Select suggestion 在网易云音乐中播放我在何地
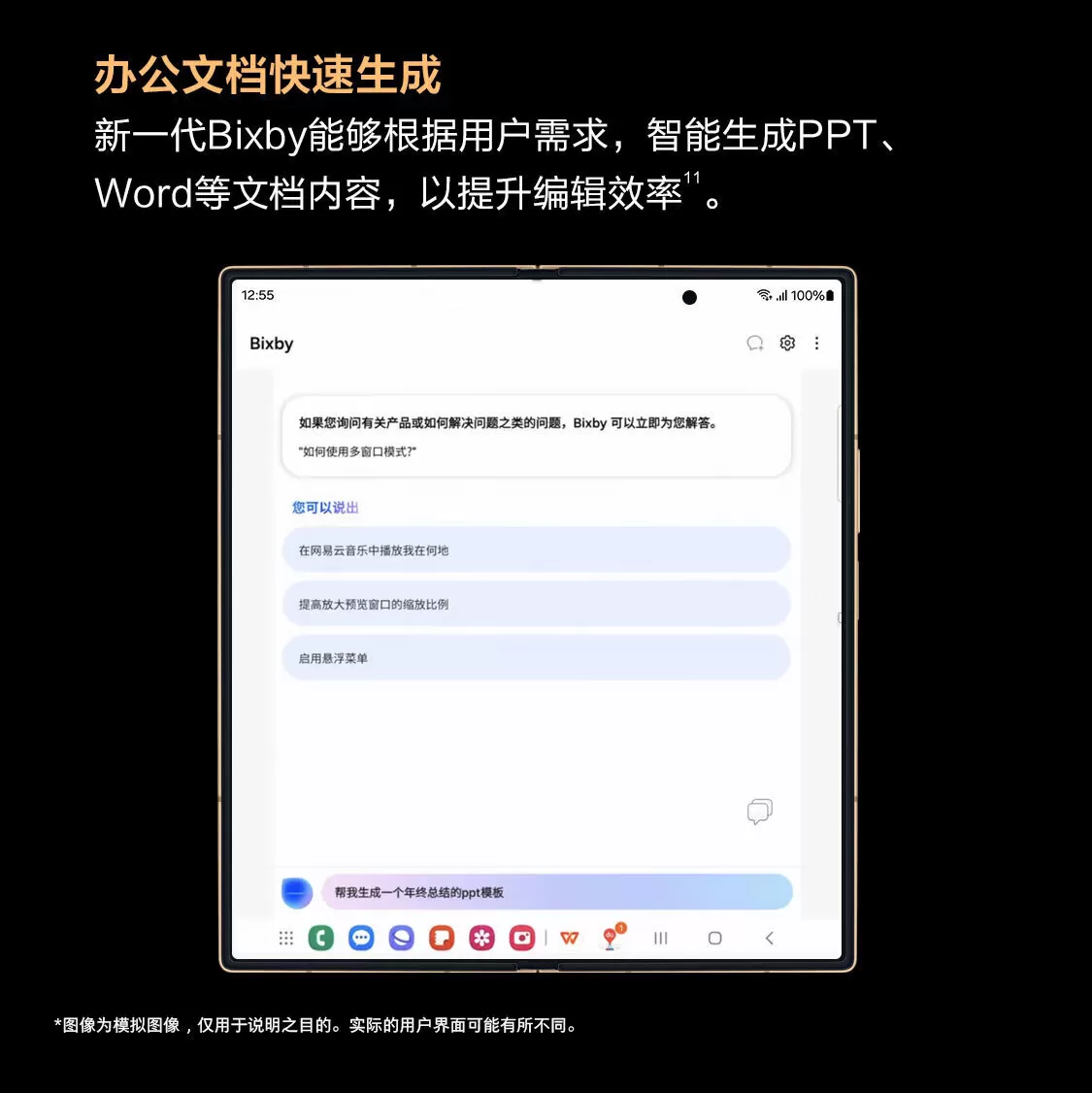The width and height of the screenshot is (1092, 1093). 537,550
